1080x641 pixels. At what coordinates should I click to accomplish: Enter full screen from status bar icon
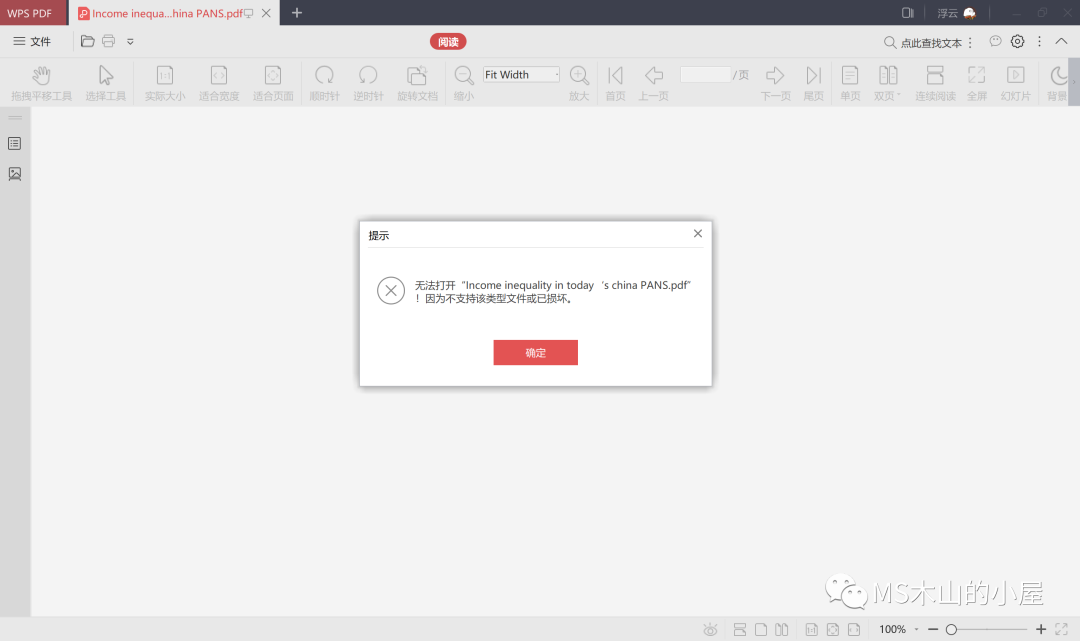click(x=1061, y=629)
